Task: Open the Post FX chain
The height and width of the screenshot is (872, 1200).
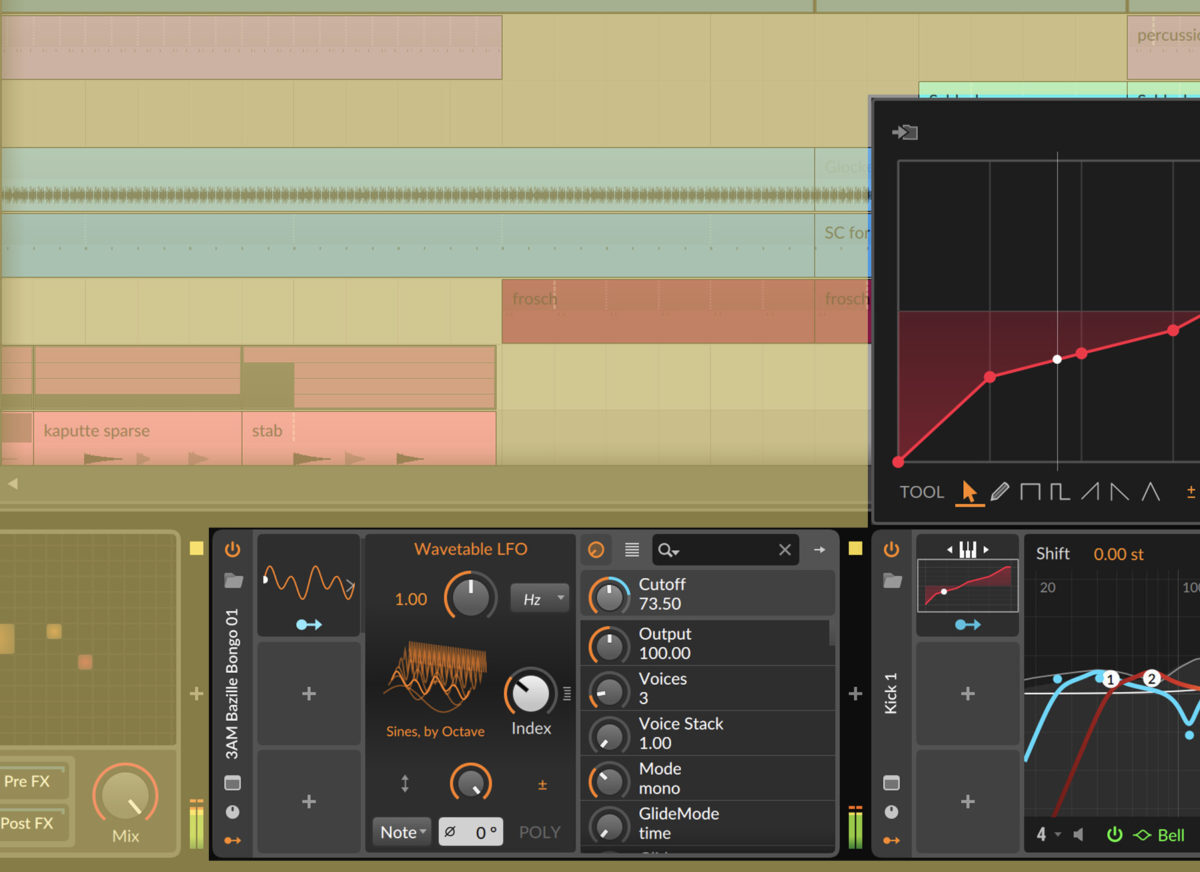Action: [x=30, y=823]
